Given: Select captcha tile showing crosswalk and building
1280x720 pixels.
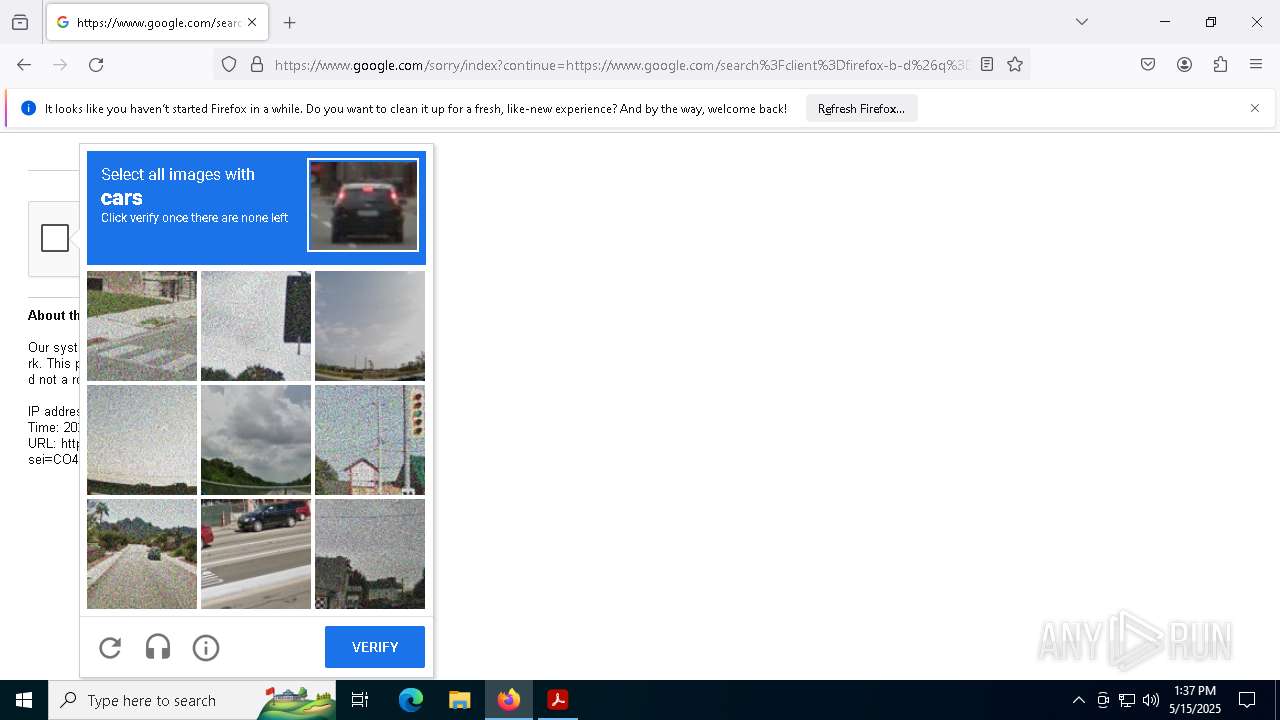Looking at the screenshot, I should pos(142,326).
